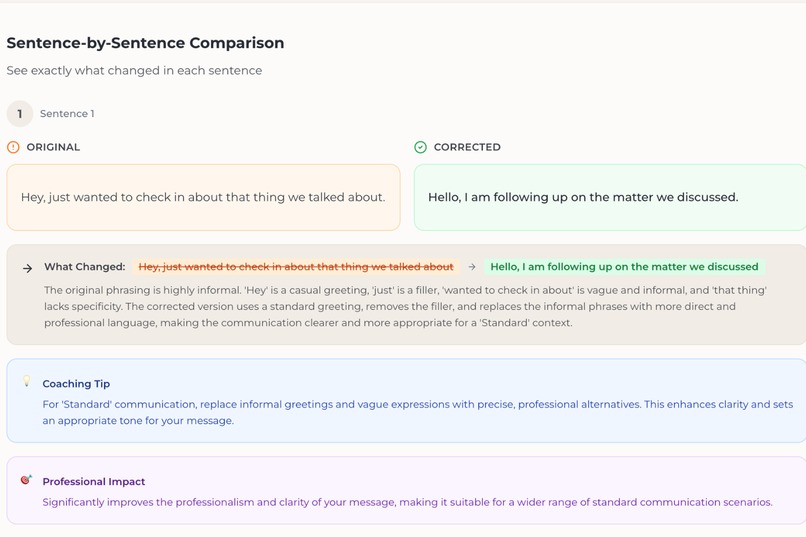Click impact text starting 'Significantly improves the professionalism'
Image resolution: width=806 pixels, height=537 pixels.
(407, 502)
